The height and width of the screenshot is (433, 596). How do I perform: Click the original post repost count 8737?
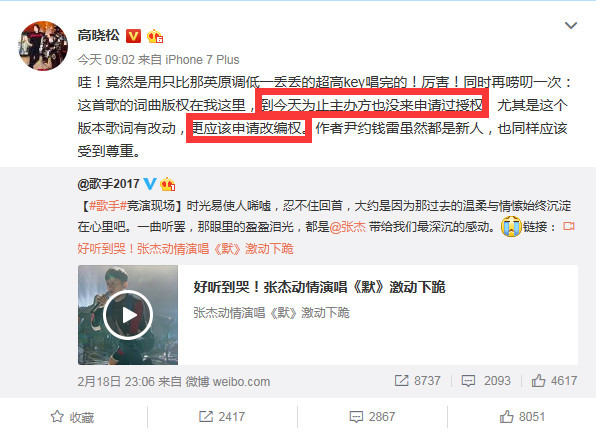[x=417, y=381]
